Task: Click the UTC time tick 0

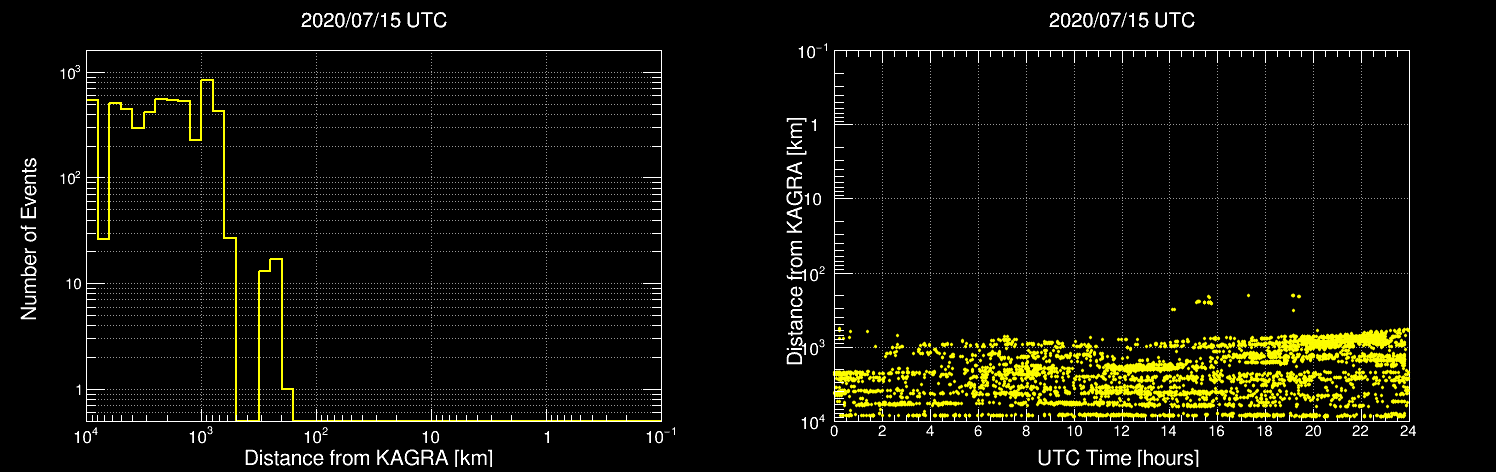Action: (834, 431)
